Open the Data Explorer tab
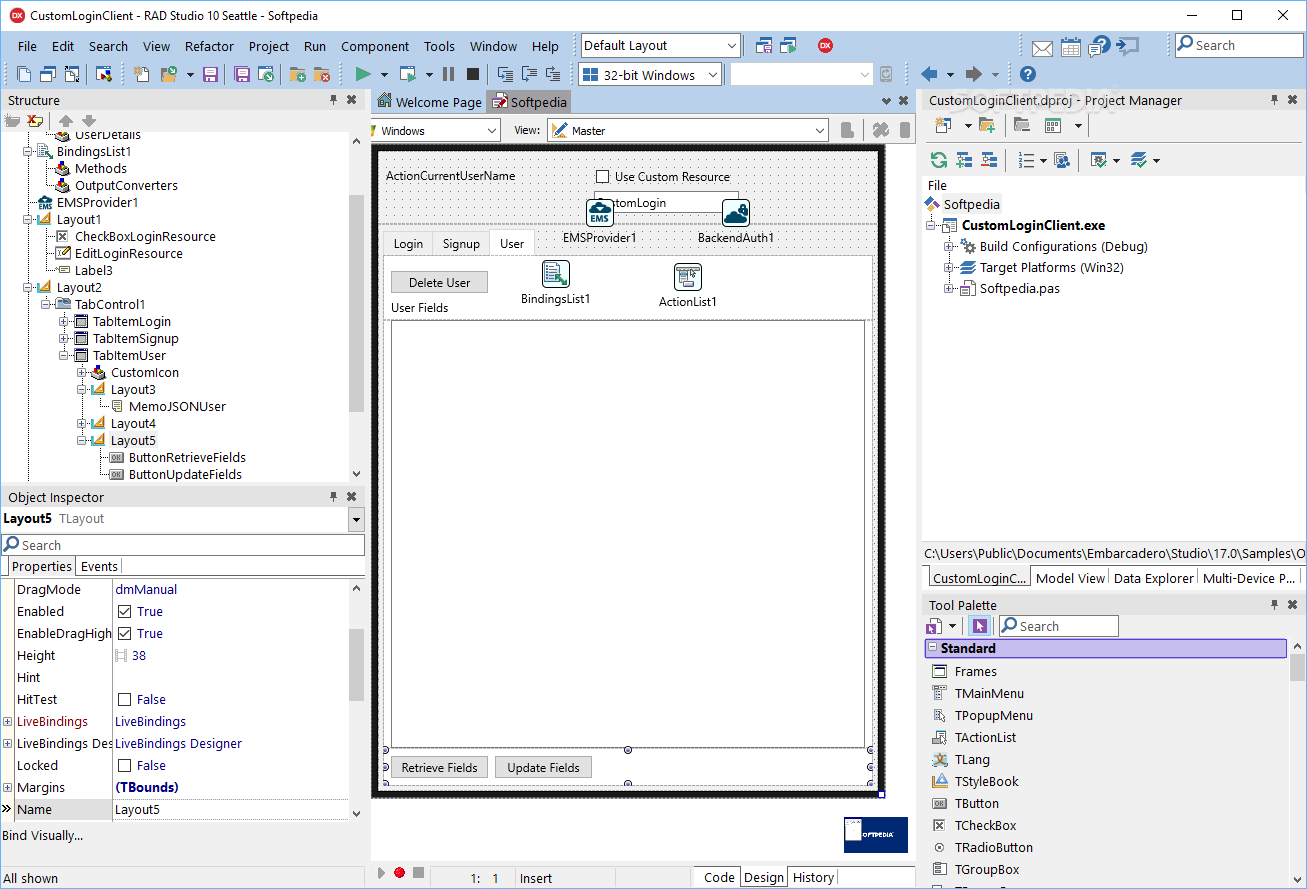 (x=1153, y=578)
